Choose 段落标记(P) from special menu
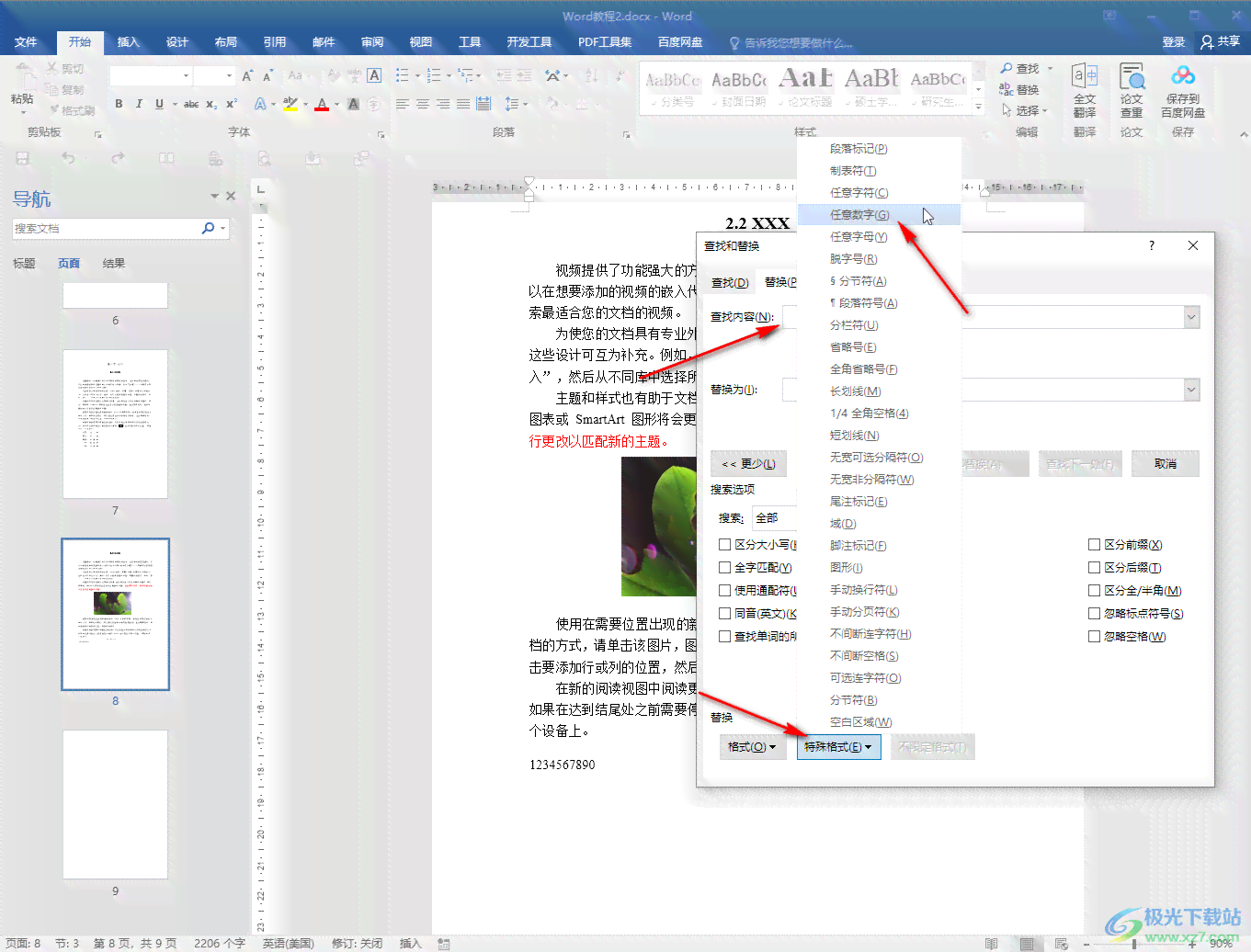1251x952 pixels. [x=879, y=149]
